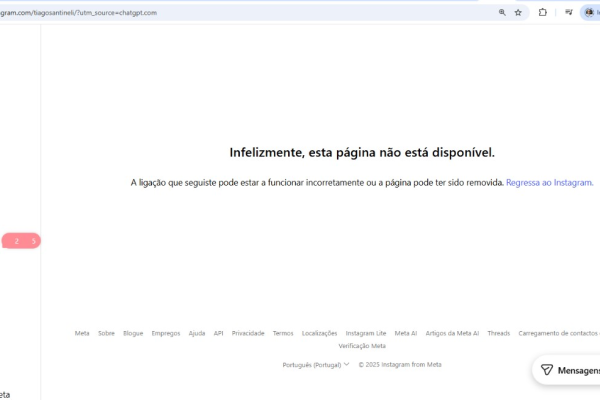Open the Sobre footer link

coord(106,333)
